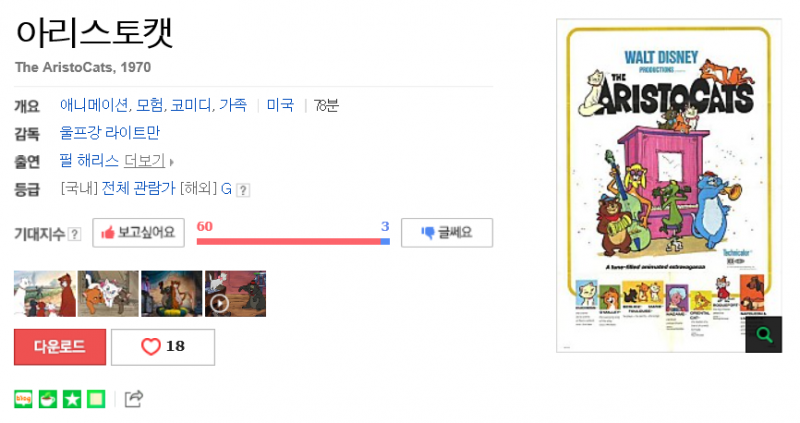800x423 pixels.
Task: Play the video thumbnail with play icon
Action: pos(235,293)
